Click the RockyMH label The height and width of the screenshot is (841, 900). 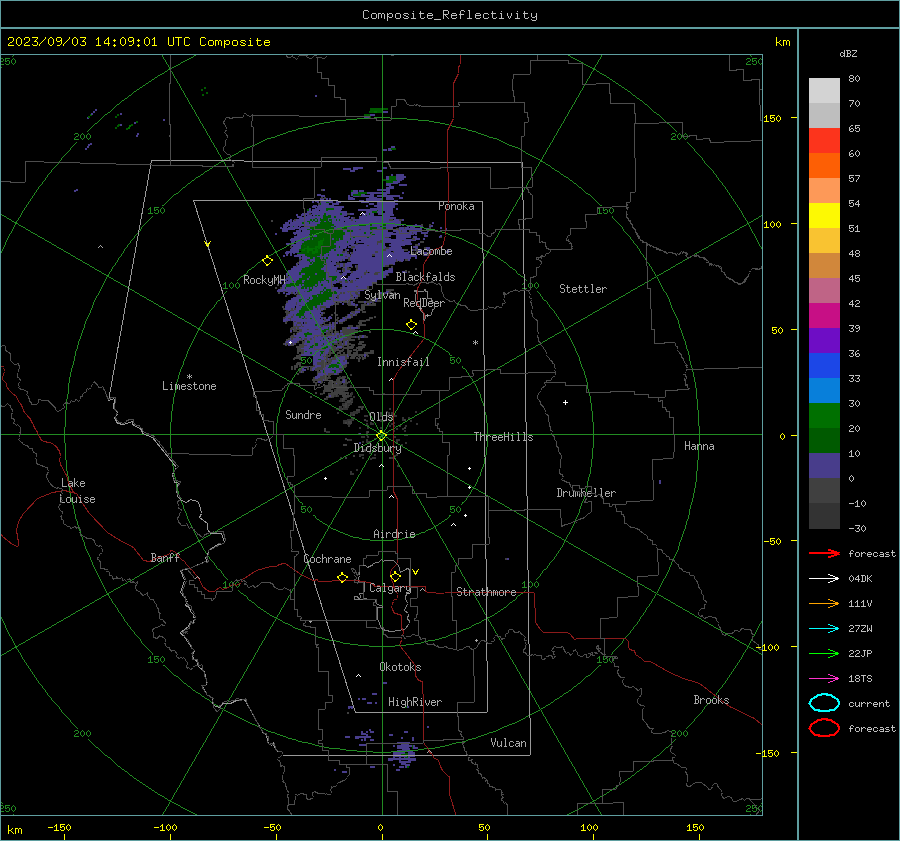pos(264,280)
